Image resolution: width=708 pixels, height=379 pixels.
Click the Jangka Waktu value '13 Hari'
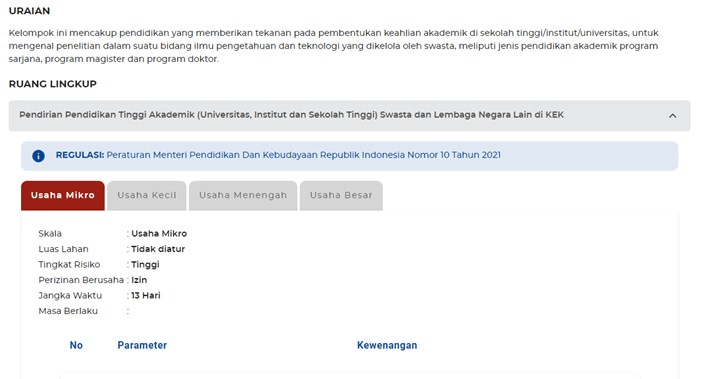point(146,295)
